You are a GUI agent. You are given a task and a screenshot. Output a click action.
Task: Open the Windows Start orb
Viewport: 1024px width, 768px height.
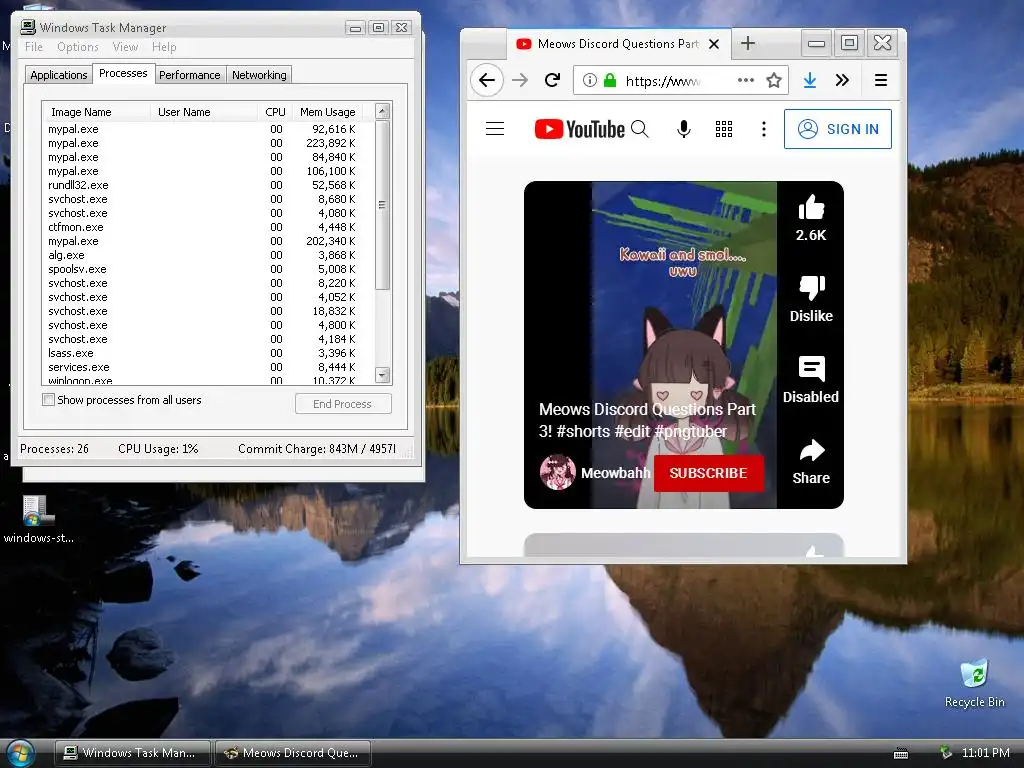pyautogui.click(x=19, y=754)
